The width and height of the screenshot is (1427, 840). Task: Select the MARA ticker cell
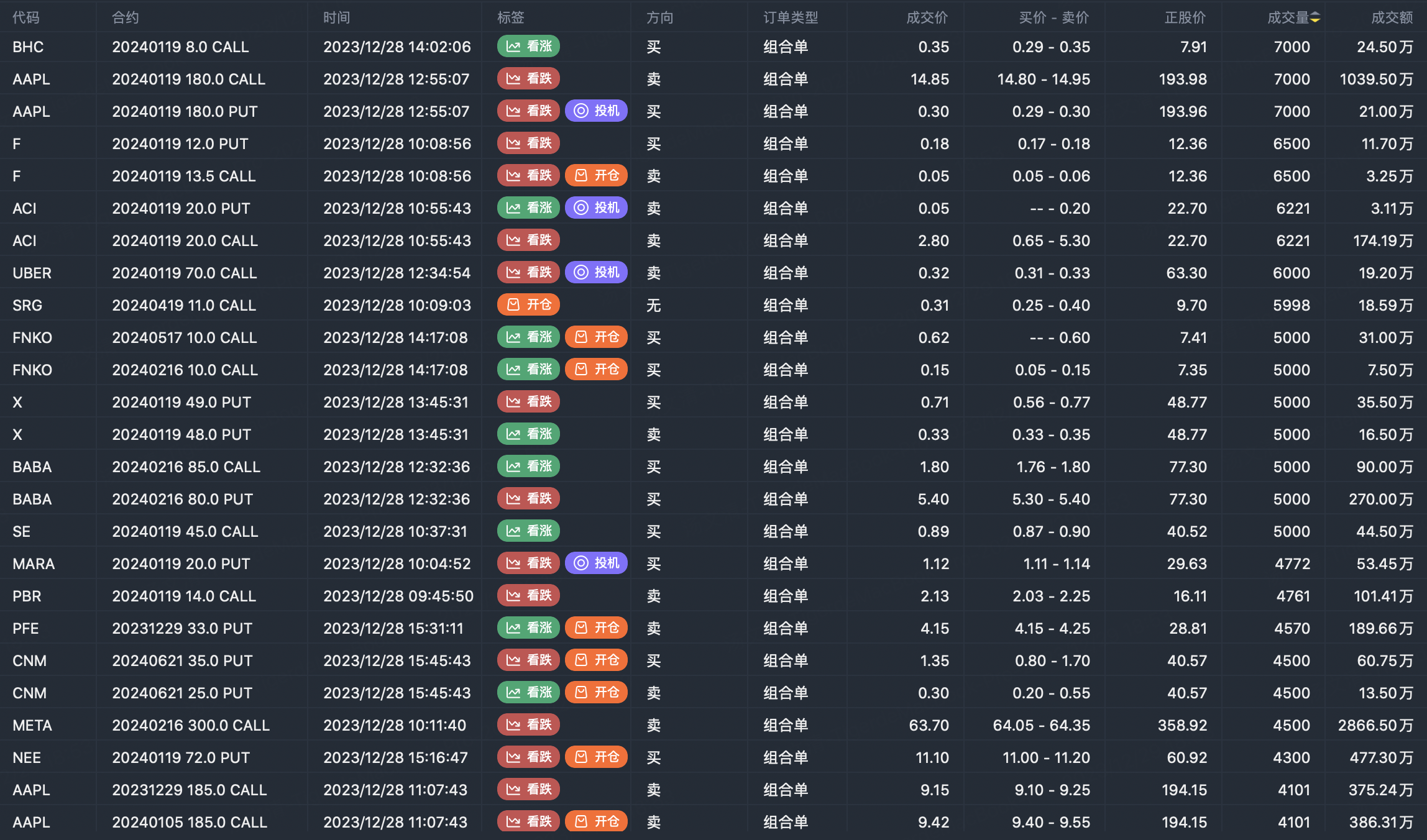tap(34, 564)
